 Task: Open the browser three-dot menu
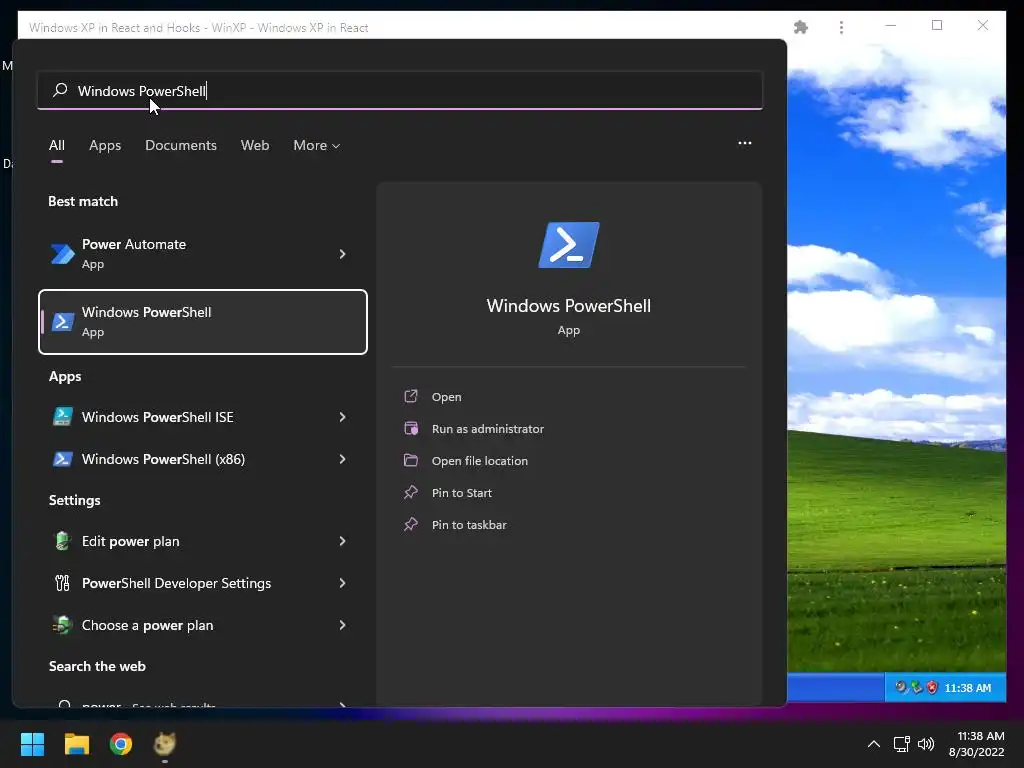[841, 27]
